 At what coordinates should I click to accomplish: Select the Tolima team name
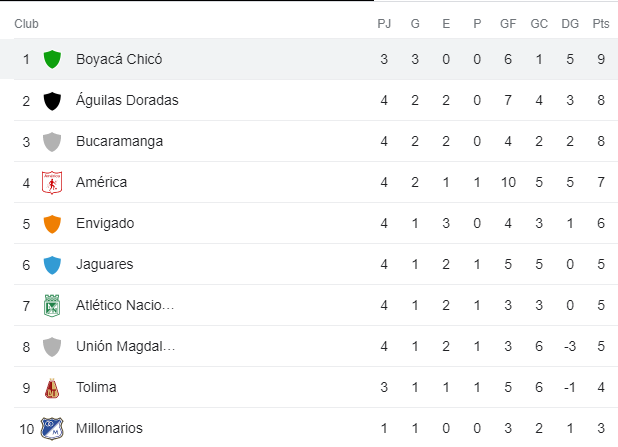click(96, 387)
